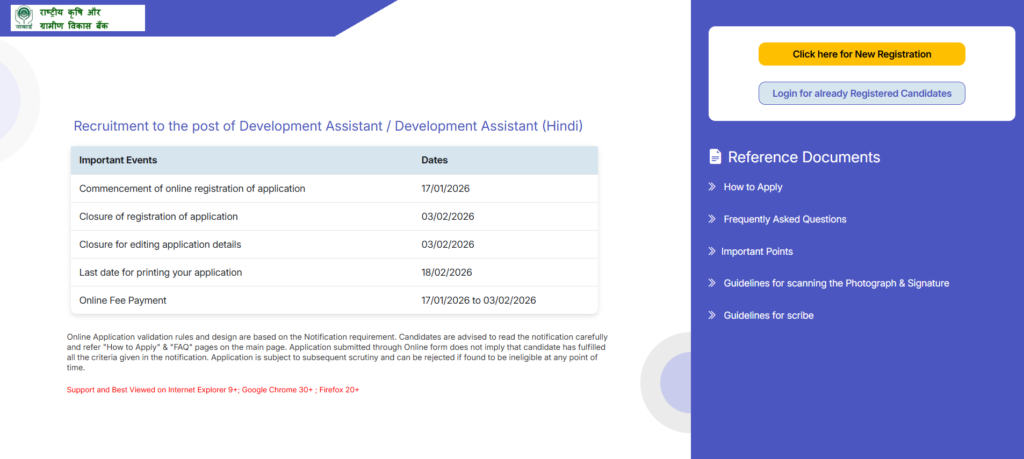This screenshot has height=459, width=1024.
Task: Select Closure of registration of application text
Action: (x=159, y=216)
